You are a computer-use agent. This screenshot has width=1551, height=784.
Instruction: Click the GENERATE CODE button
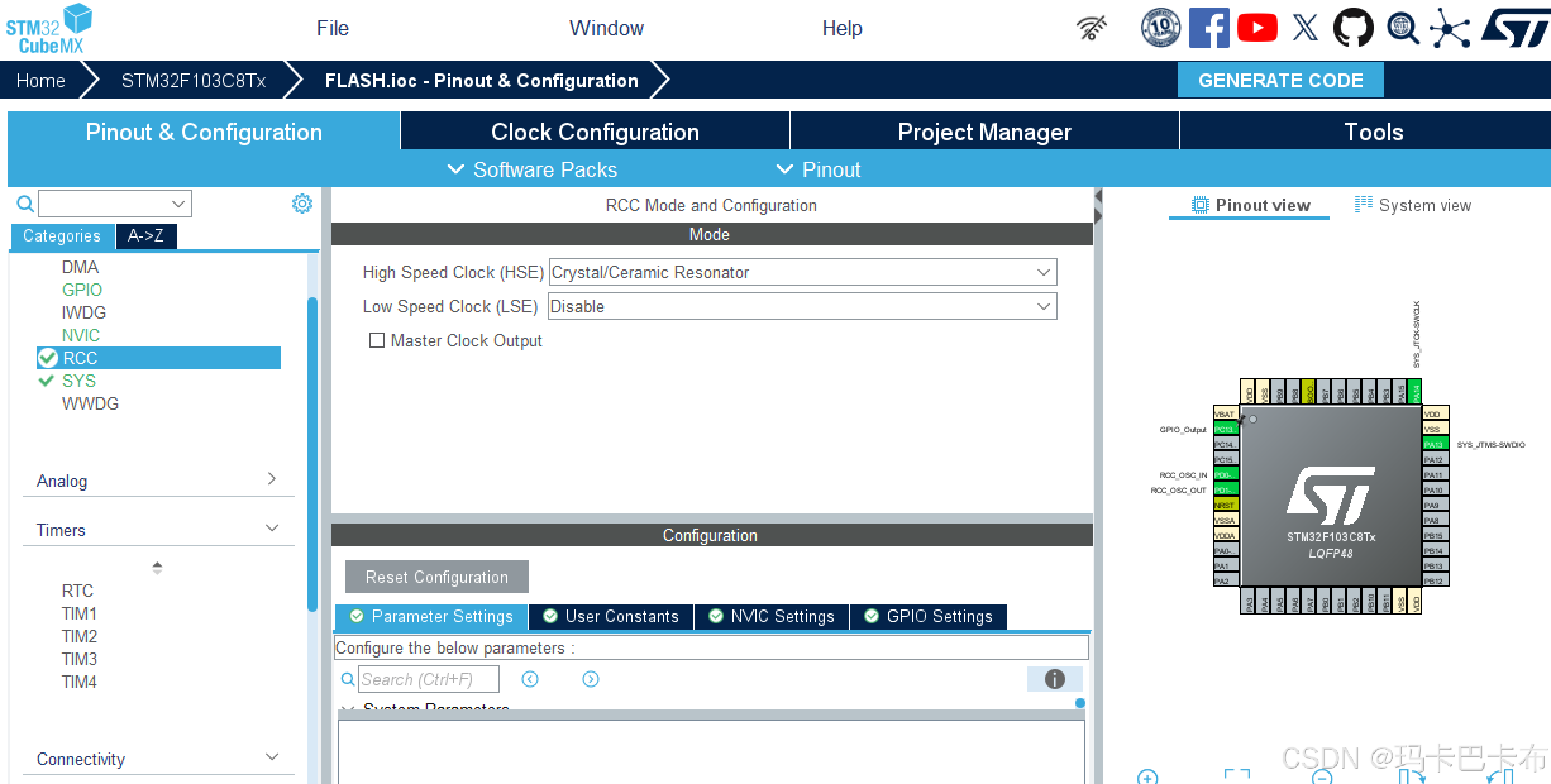1280,80
